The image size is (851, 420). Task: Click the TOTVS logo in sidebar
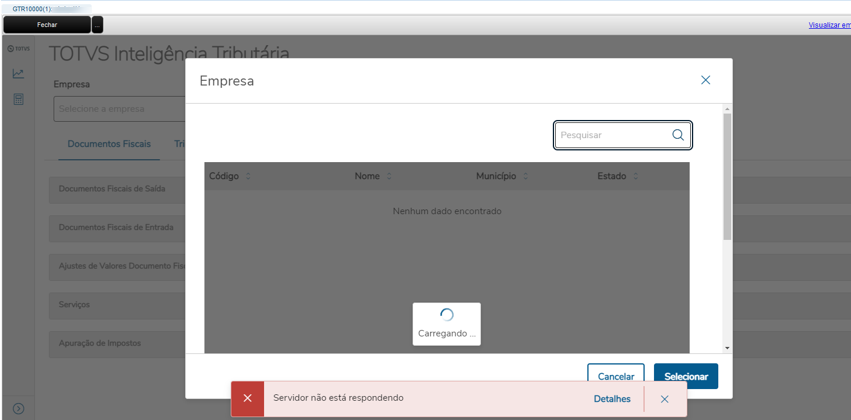pos(18,48)
